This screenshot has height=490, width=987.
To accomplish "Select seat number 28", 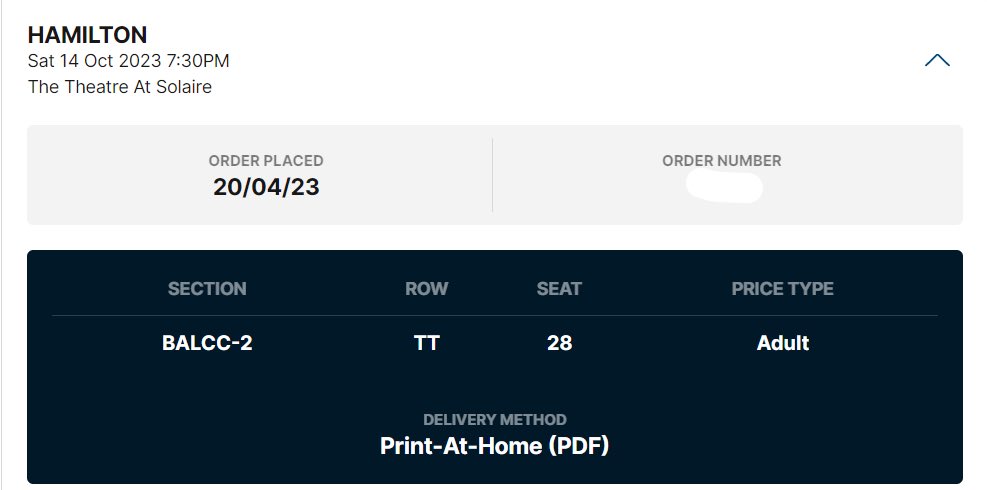I will pyautogui.click(x=559, y=343).
